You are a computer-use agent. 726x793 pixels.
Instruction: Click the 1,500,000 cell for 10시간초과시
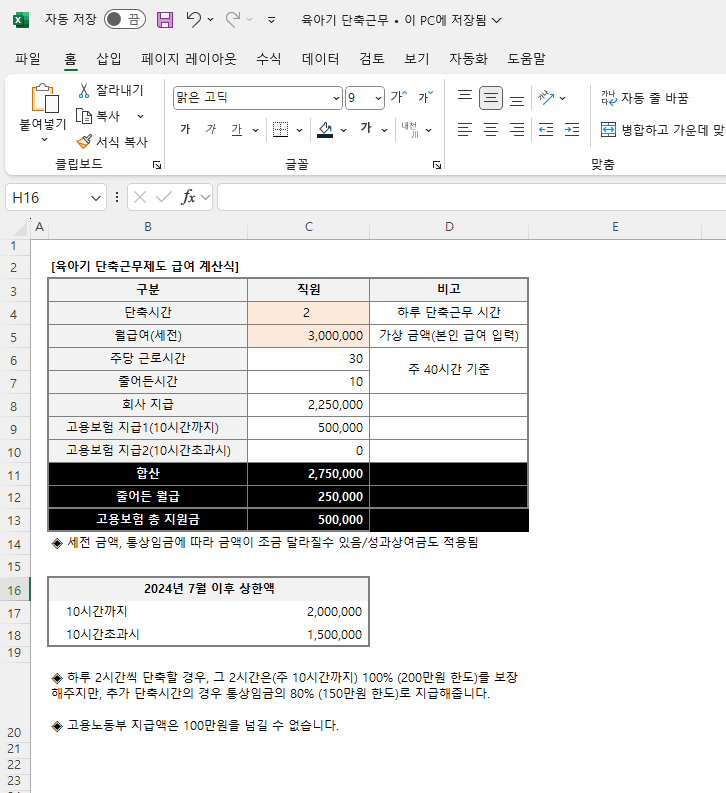pyautogui.click(x=308, y=634)
